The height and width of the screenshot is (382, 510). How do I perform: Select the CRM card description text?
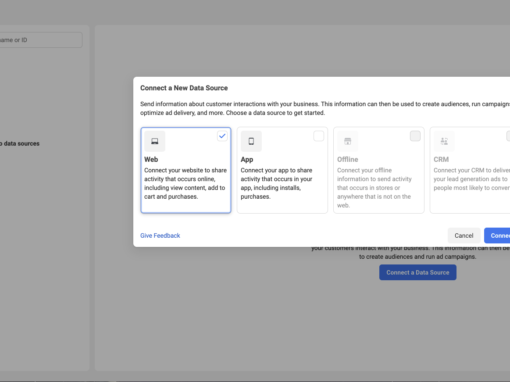click(x=472, y=179)
